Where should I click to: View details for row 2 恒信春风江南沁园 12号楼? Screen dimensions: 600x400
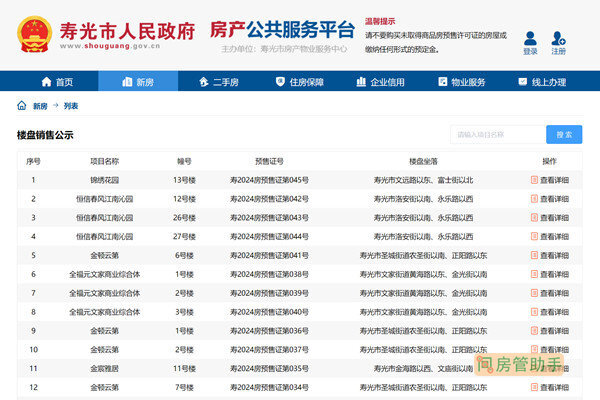pos(550,199)
